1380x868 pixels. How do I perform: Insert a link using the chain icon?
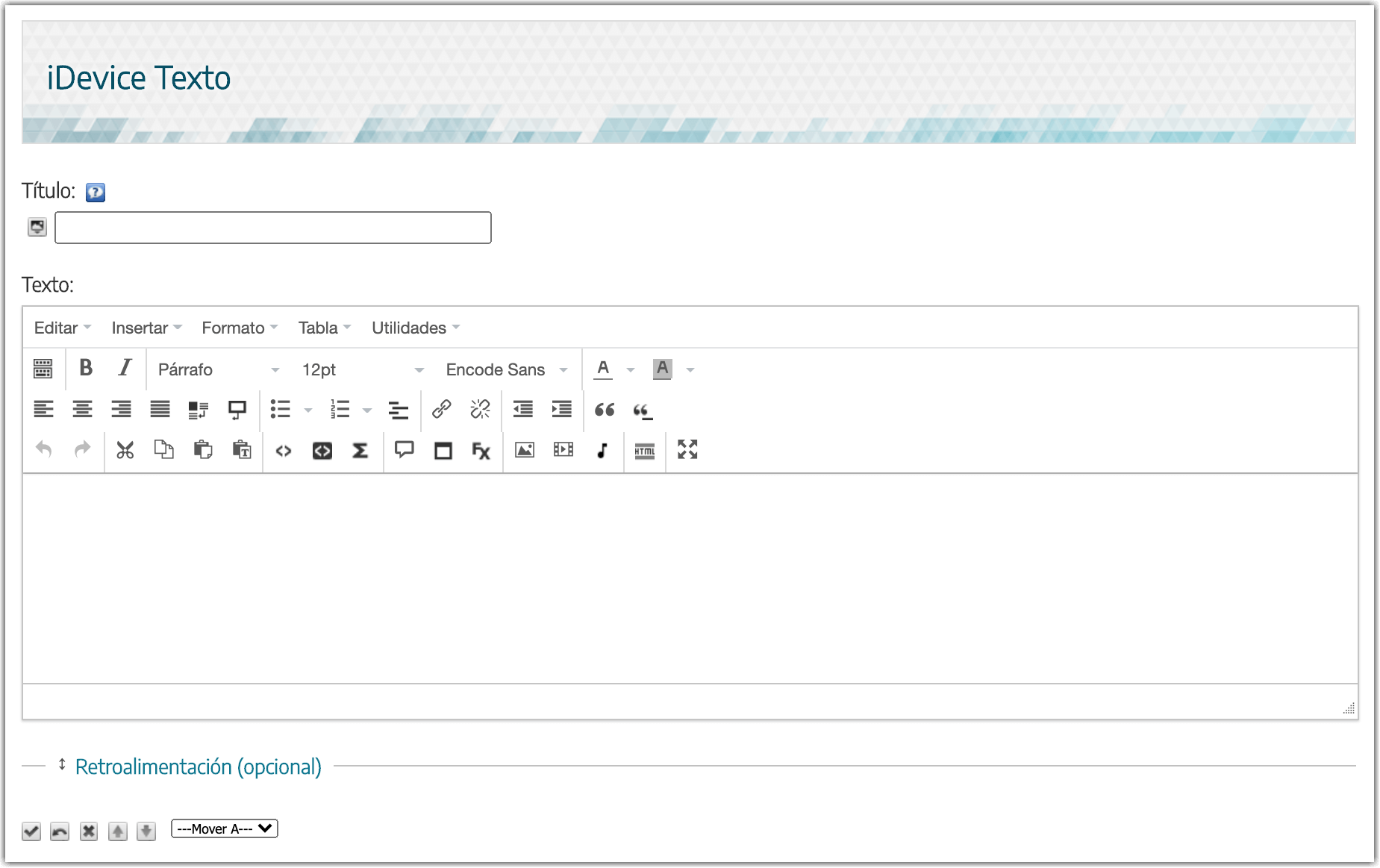(x=441, y=409)
